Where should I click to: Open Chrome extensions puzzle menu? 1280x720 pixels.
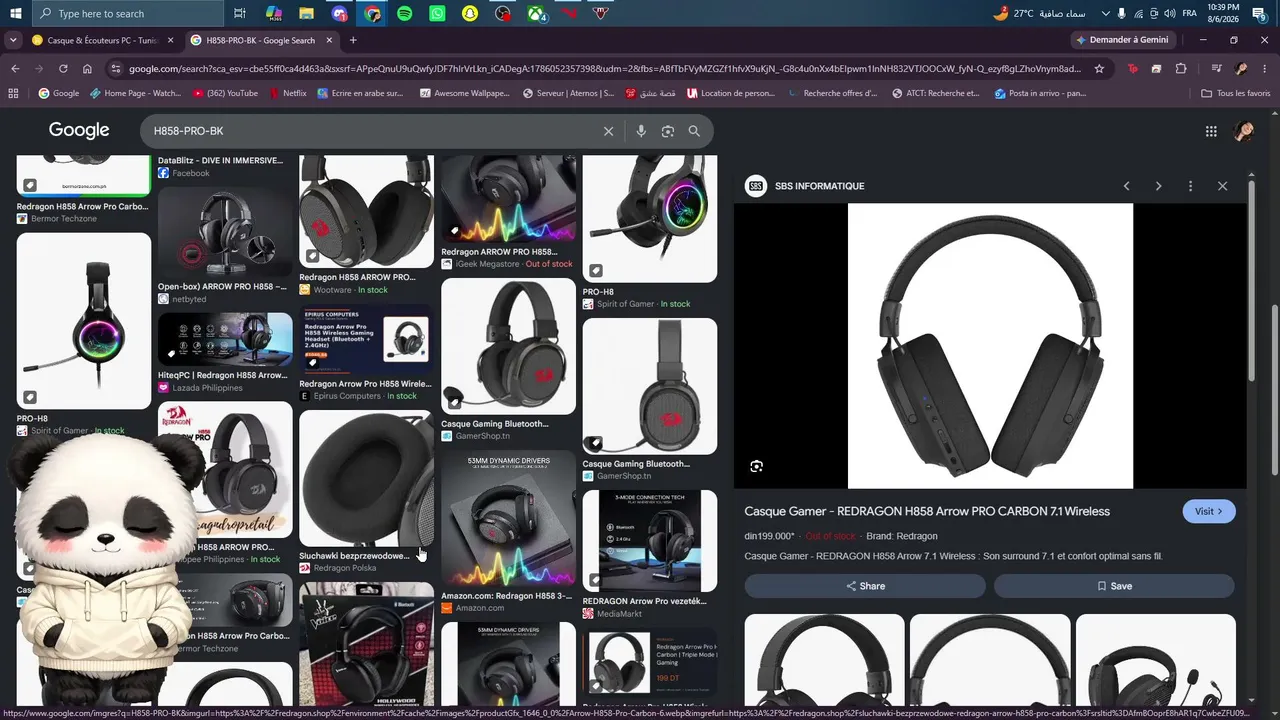(x=1181, y=69)
